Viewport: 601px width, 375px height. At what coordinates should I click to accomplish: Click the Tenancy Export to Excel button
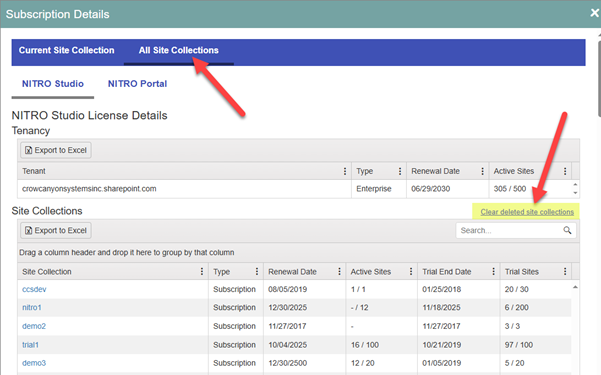(56, 150)
